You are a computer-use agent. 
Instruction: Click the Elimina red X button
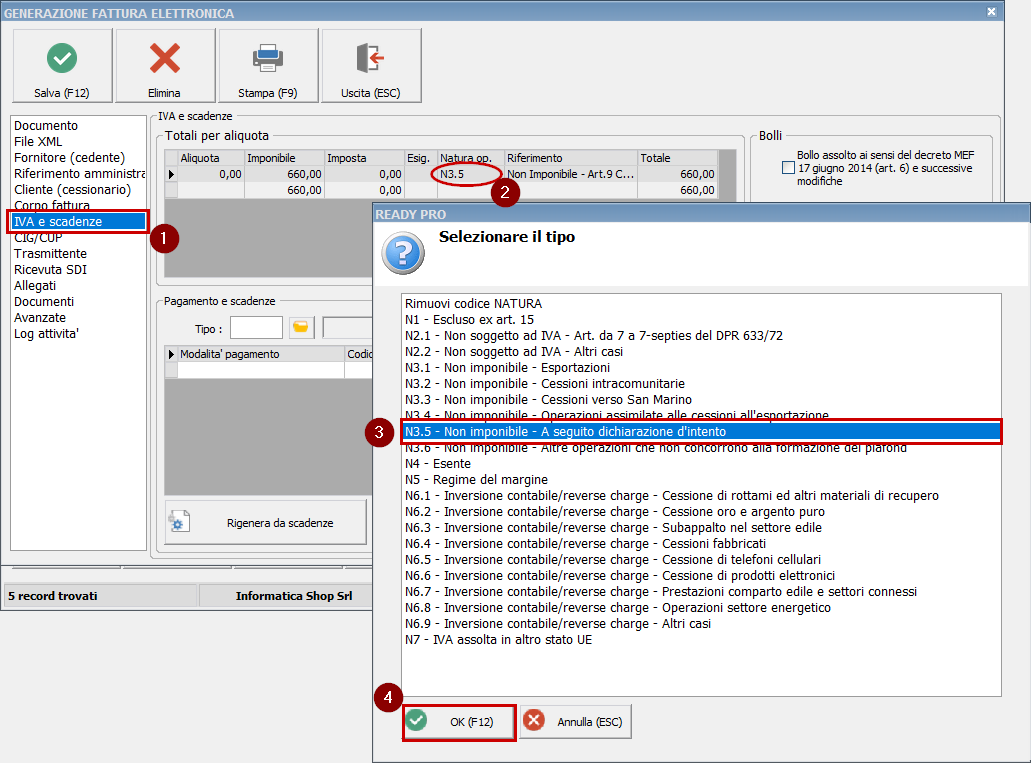click(x=165, y=66)
